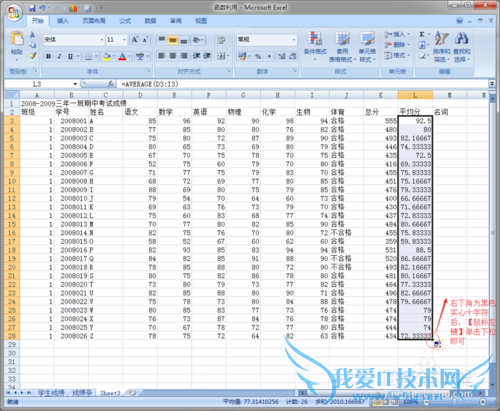Switch to the 审阅 ribbon tab

(x=176, y=21)
